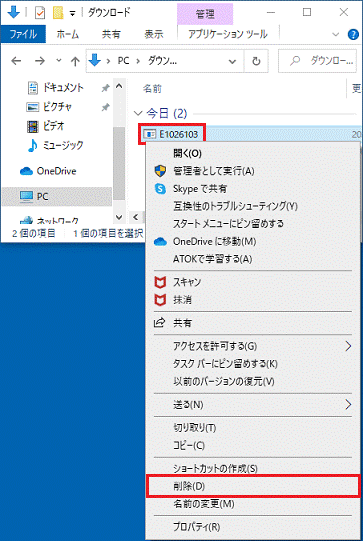Screen dimensions: 363x541
Task: Open ビデオ in the navigation pane
Action: [x=46, y=126]
